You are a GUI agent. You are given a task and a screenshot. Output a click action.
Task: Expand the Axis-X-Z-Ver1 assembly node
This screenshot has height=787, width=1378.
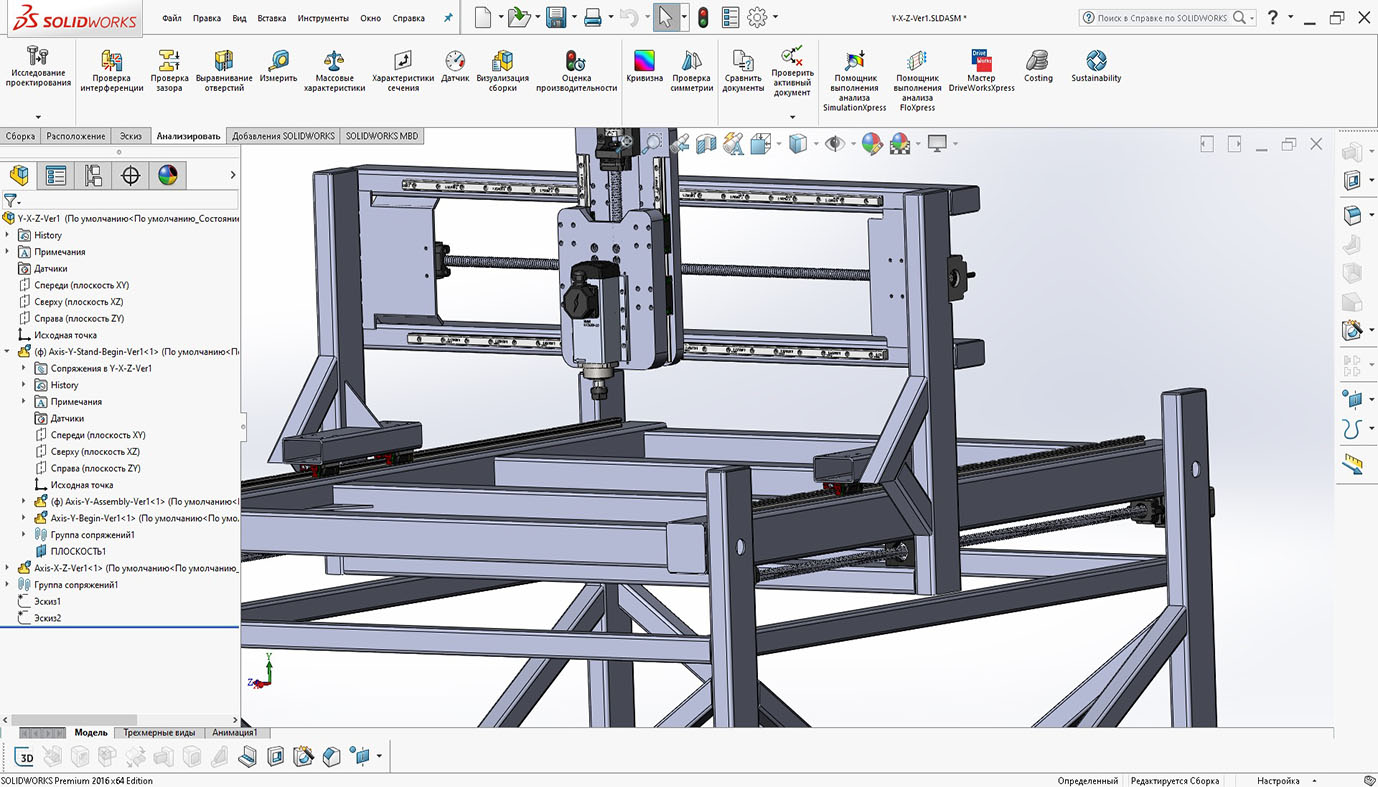pos(8,568)
